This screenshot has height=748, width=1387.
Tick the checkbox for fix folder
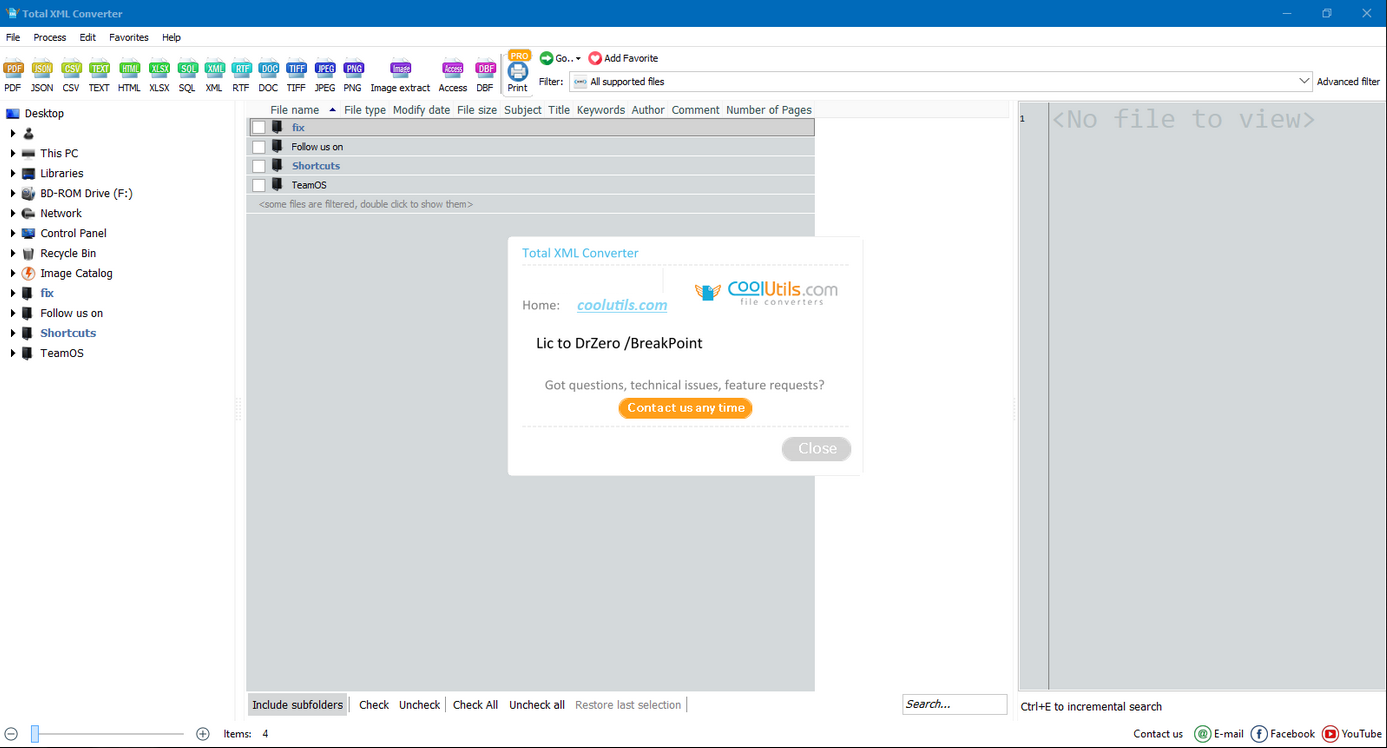click(259, 128)
